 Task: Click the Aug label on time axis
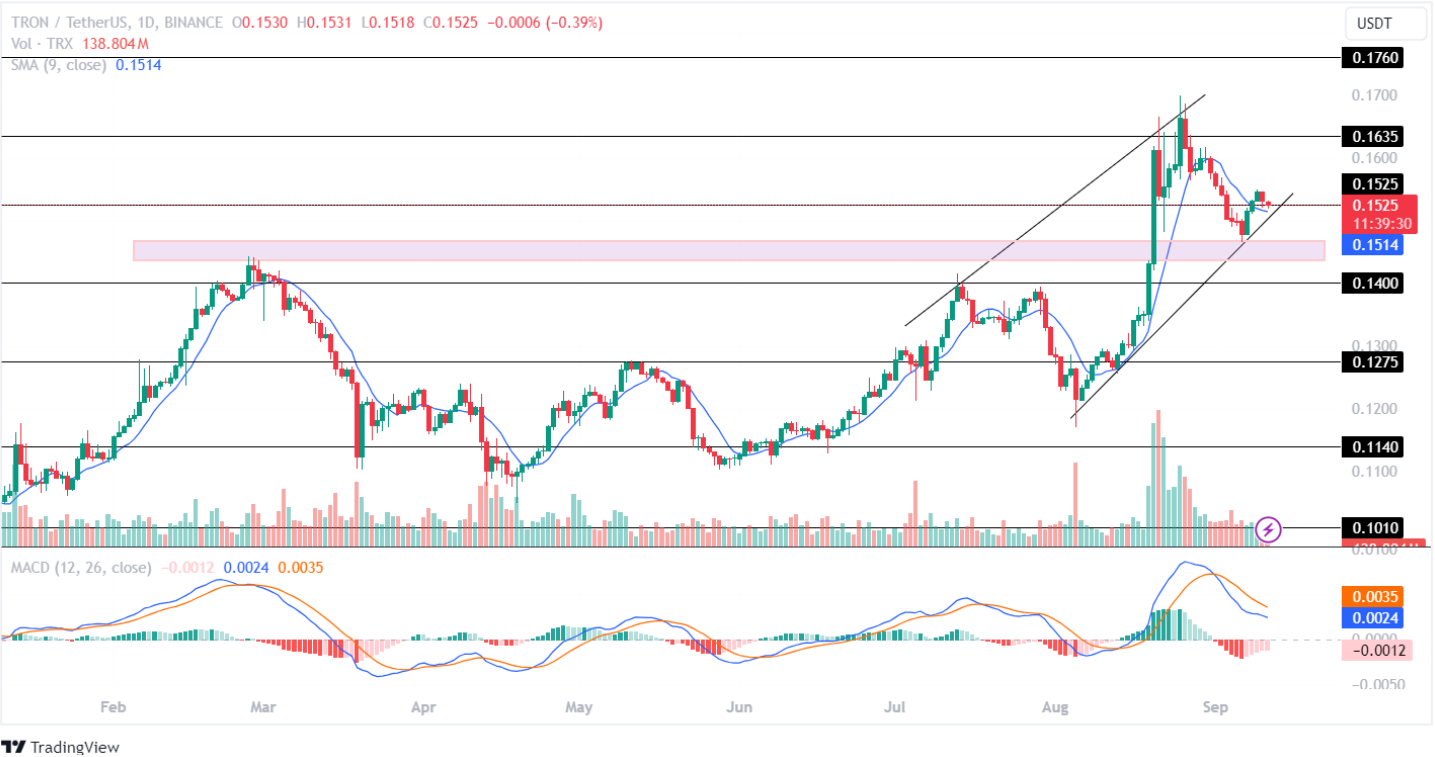[1055, 708]
